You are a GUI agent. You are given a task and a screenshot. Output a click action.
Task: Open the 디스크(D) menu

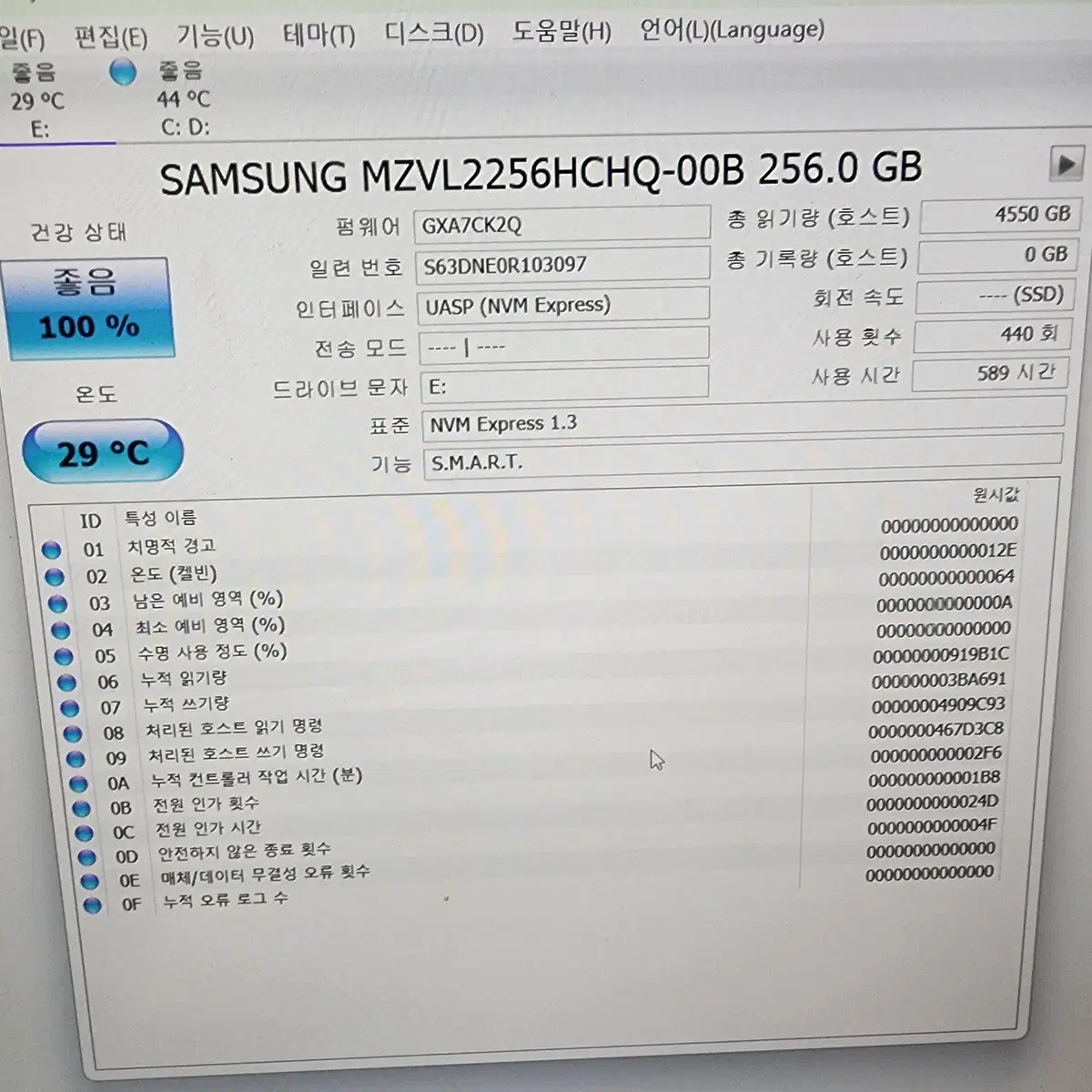point(433,34)
